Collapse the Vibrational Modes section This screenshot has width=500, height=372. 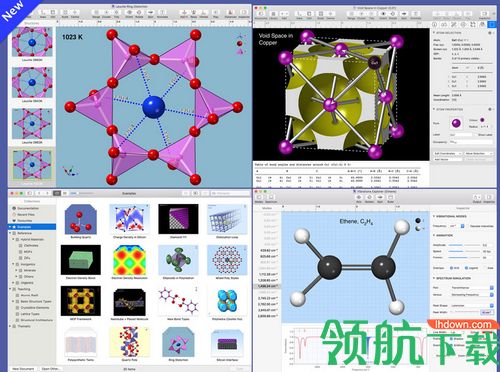click(x=434, y=216)
